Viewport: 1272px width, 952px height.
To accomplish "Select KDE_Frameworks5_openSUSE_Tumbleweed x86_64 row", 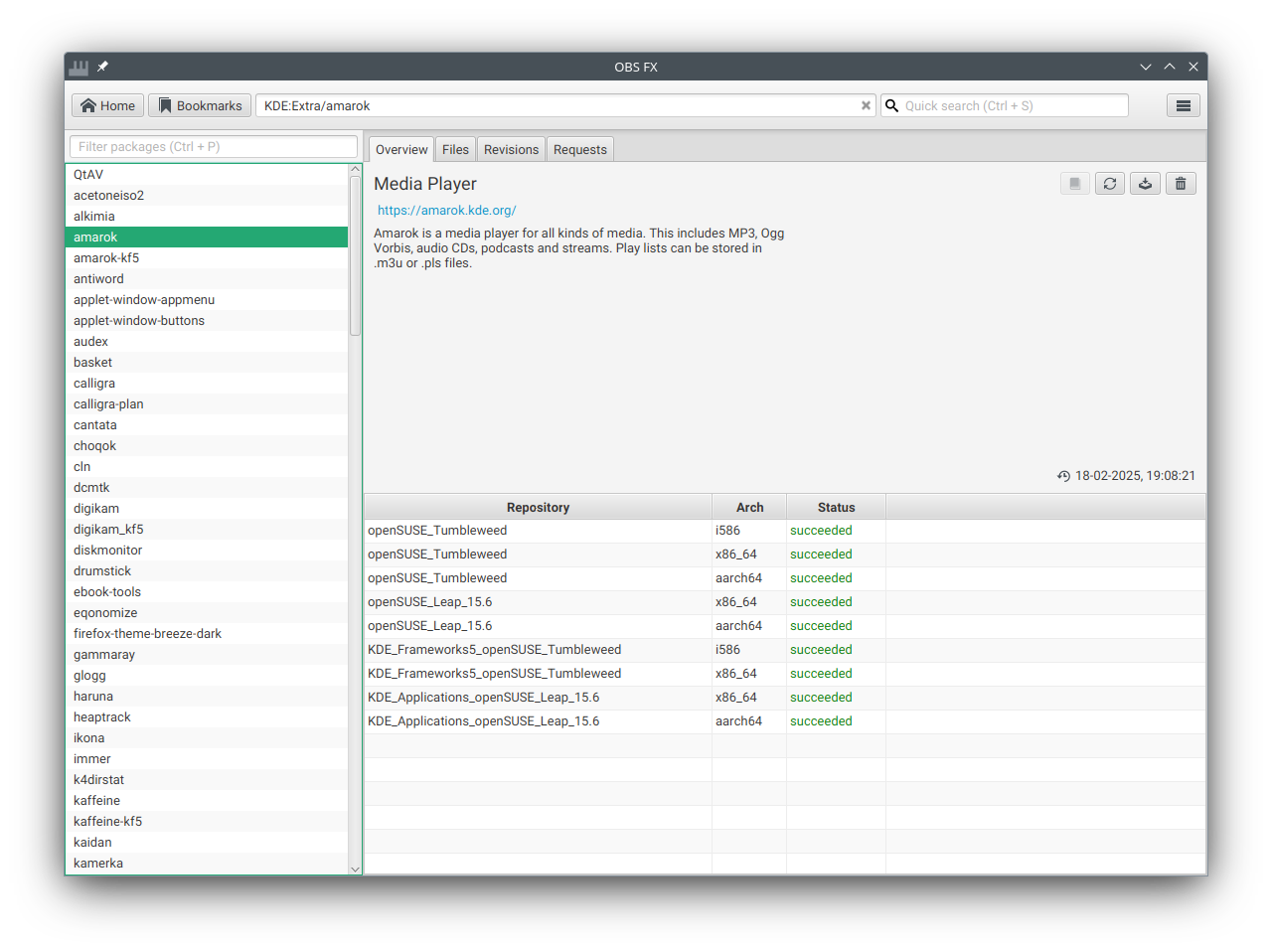I will (785, 674).
